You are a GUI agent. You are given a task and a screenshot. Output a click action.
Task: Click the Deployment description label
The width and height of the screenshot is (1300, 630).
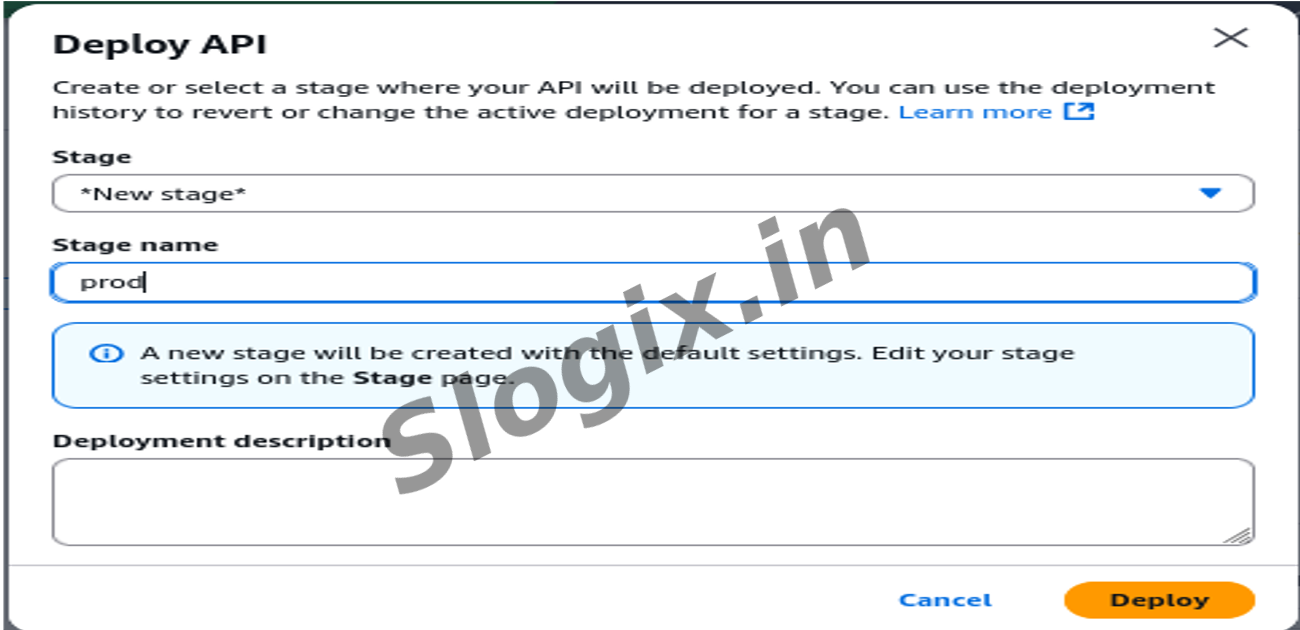(x=221, y=441)
